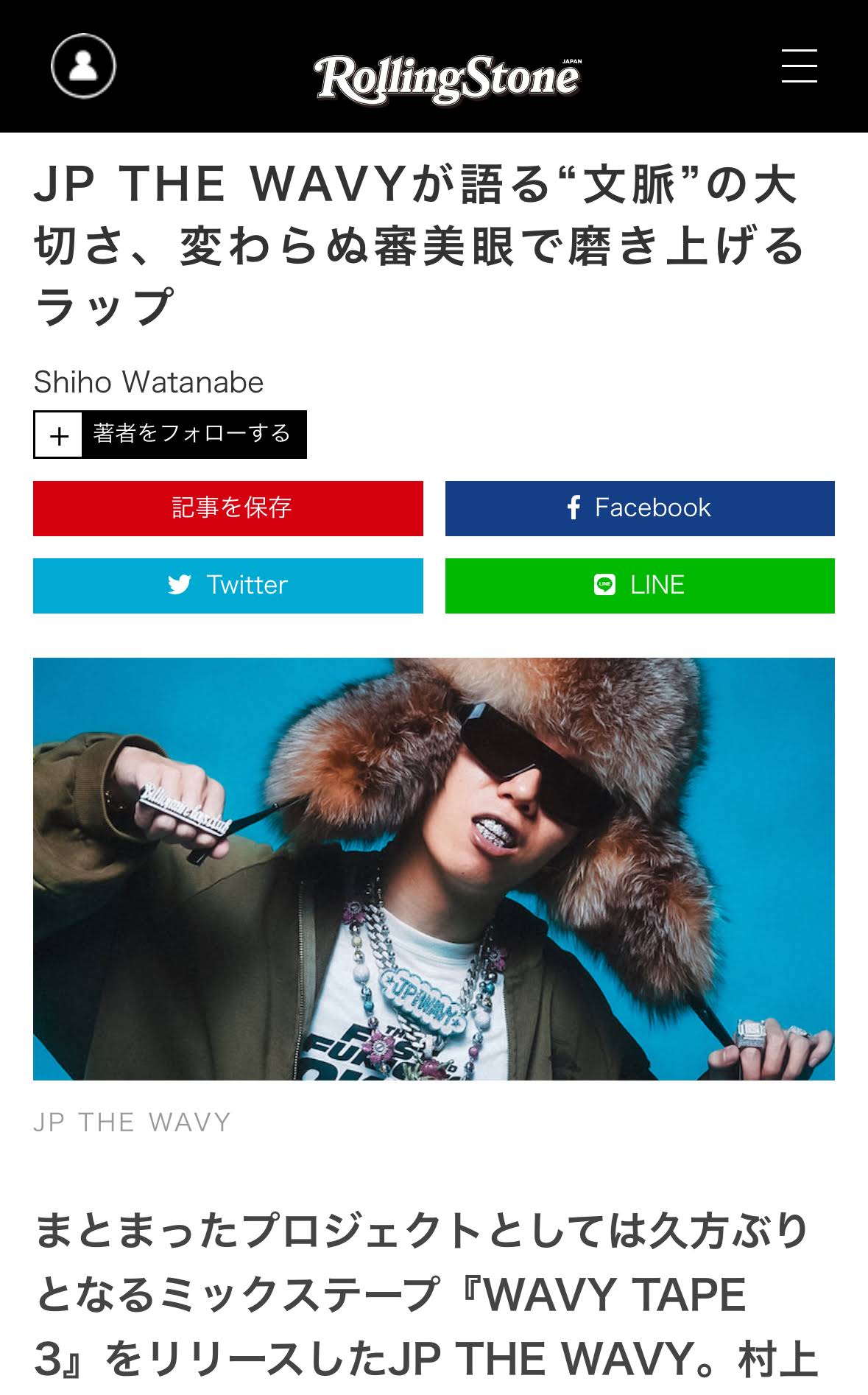This screenshot has height=1395, width=868.
Task: Share the article on Facebook
Action: [640, 508]
